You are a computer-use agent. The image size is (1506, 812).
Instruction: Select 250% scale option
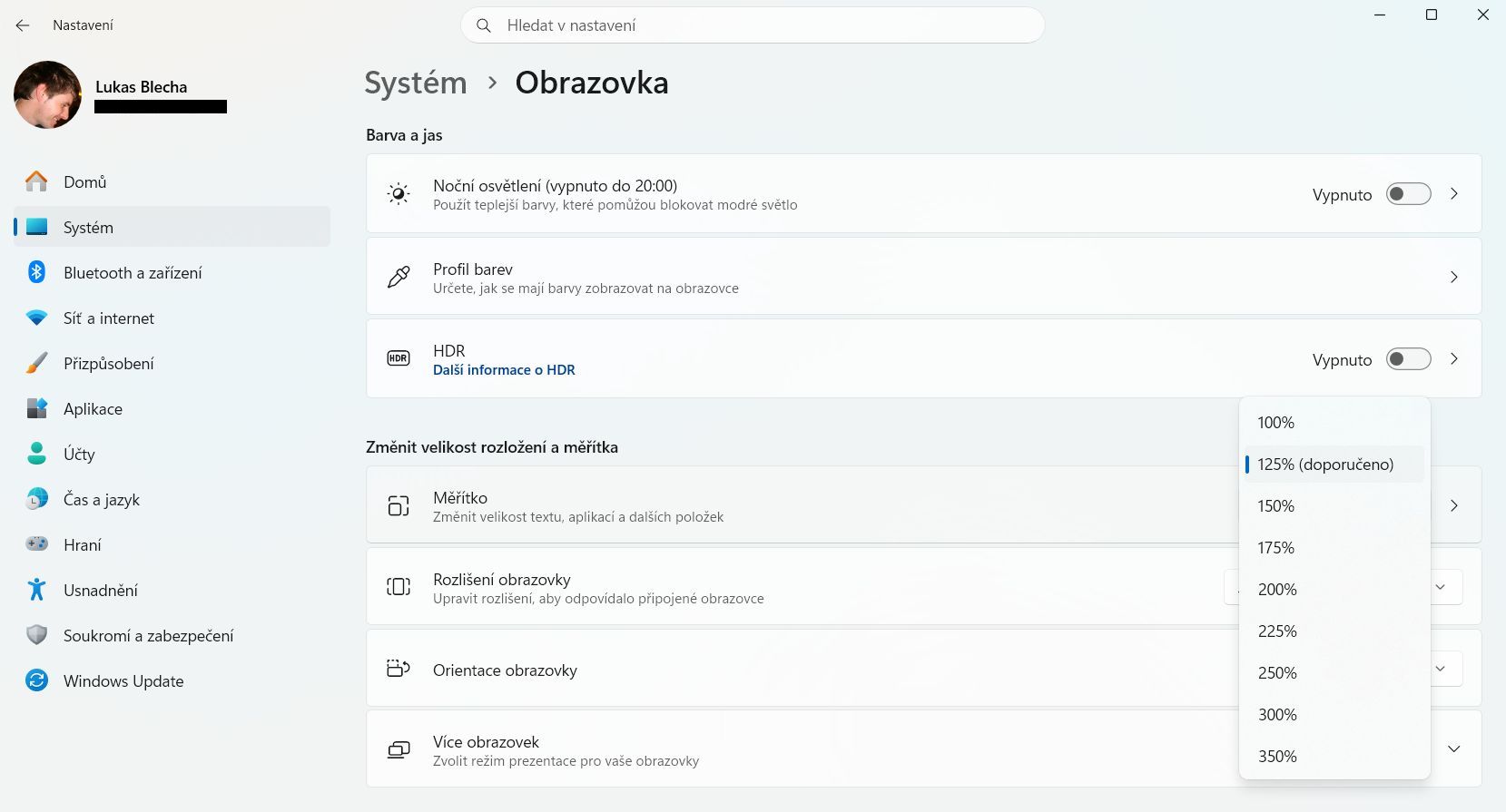tap(1334, 673)
